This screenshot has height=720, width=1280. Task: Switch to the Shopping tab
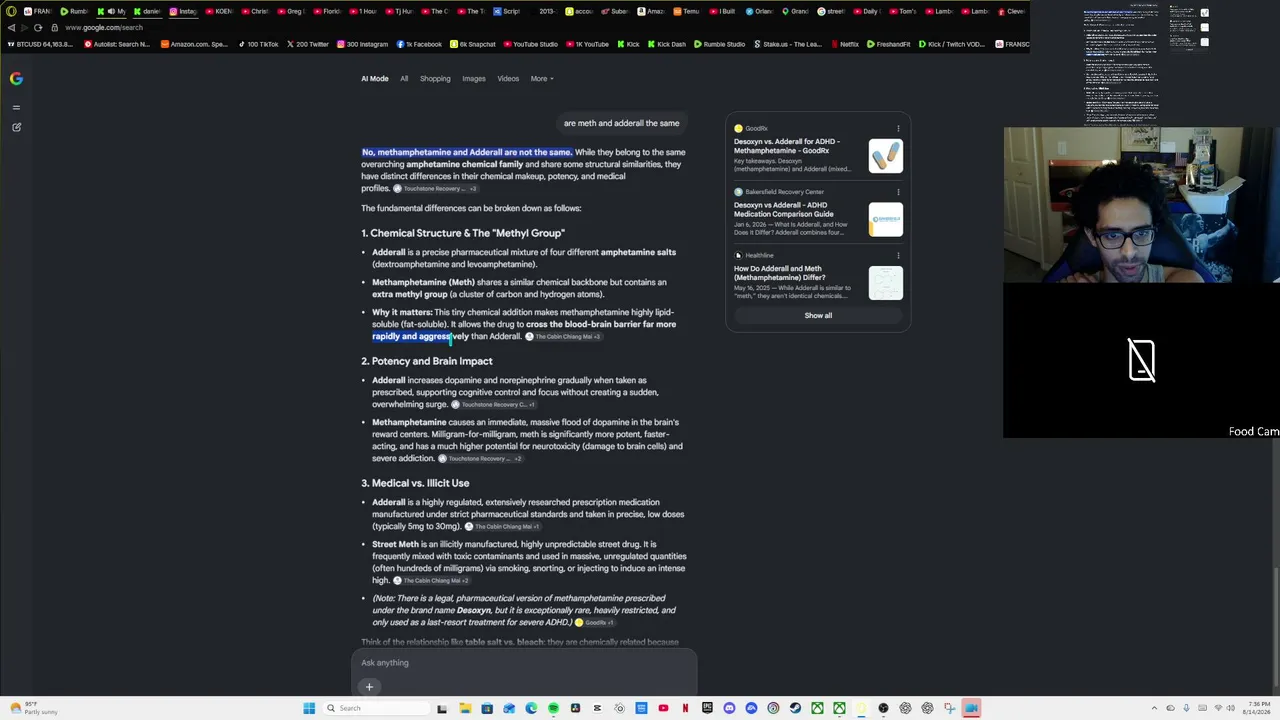point(435,78)
